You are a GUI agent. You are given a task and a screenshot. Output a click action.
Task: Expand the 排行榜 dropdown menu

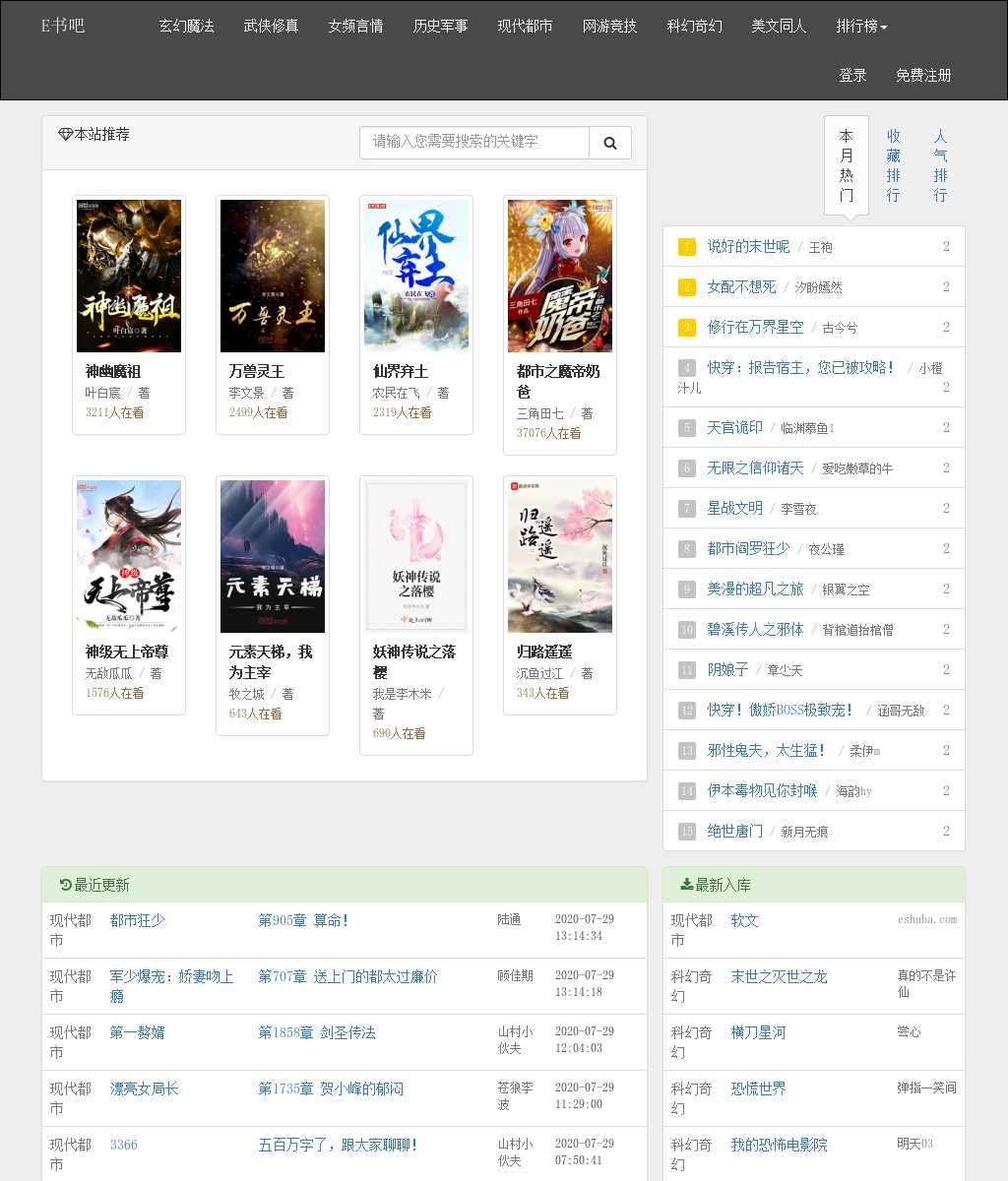(x=862, y=27)
